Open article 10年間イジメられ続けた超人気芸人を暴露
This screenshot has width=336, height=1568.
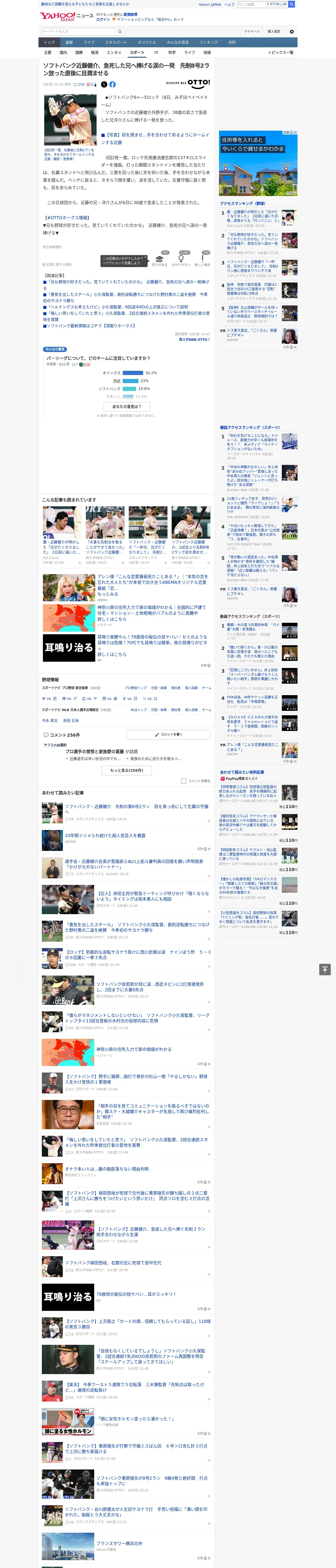(x=105, y=835)
